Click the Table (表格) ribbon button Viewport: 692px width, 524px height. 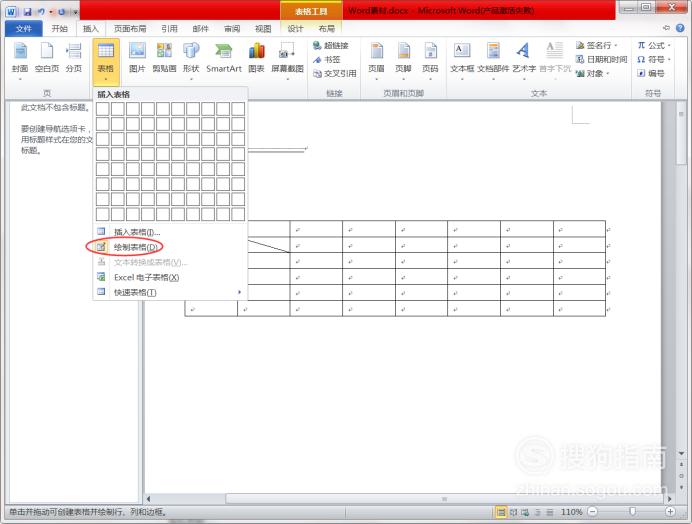(x=105, y=61)
